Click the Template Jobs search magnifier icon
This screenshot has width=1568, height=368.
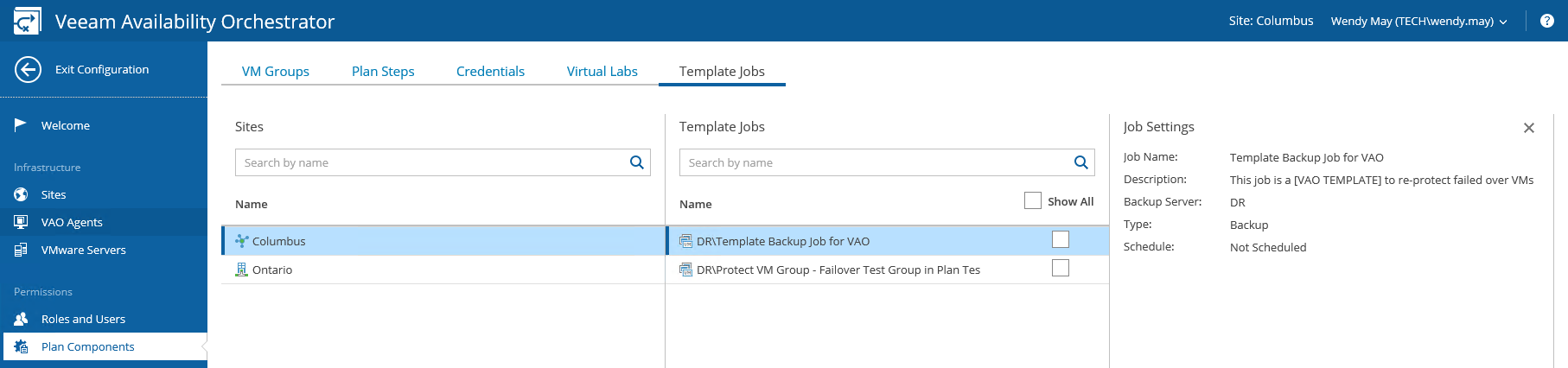coord(1081,162)
